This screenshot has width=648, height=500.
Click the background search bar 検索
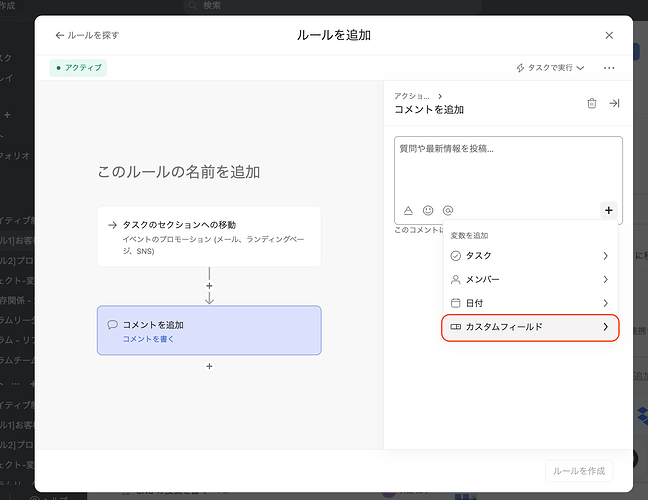point(333,6)
